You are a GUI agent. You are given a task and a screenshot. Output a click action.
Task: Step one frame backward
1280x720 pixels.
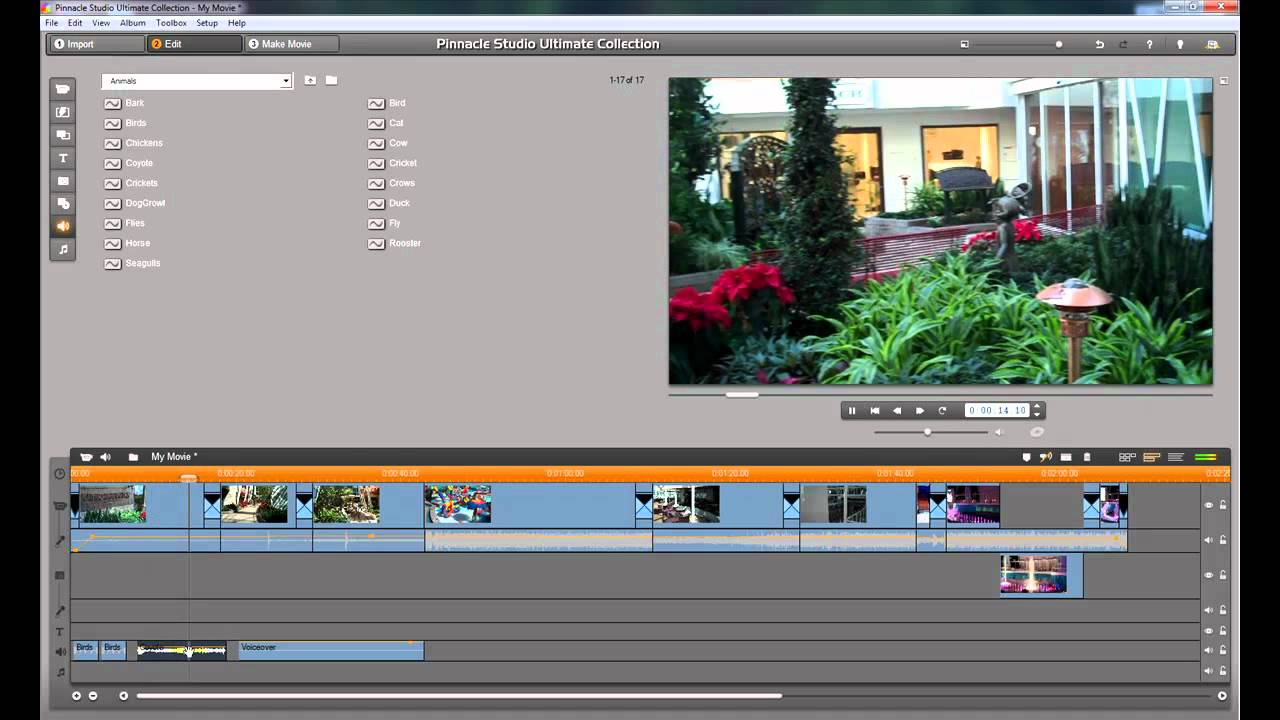897,410
